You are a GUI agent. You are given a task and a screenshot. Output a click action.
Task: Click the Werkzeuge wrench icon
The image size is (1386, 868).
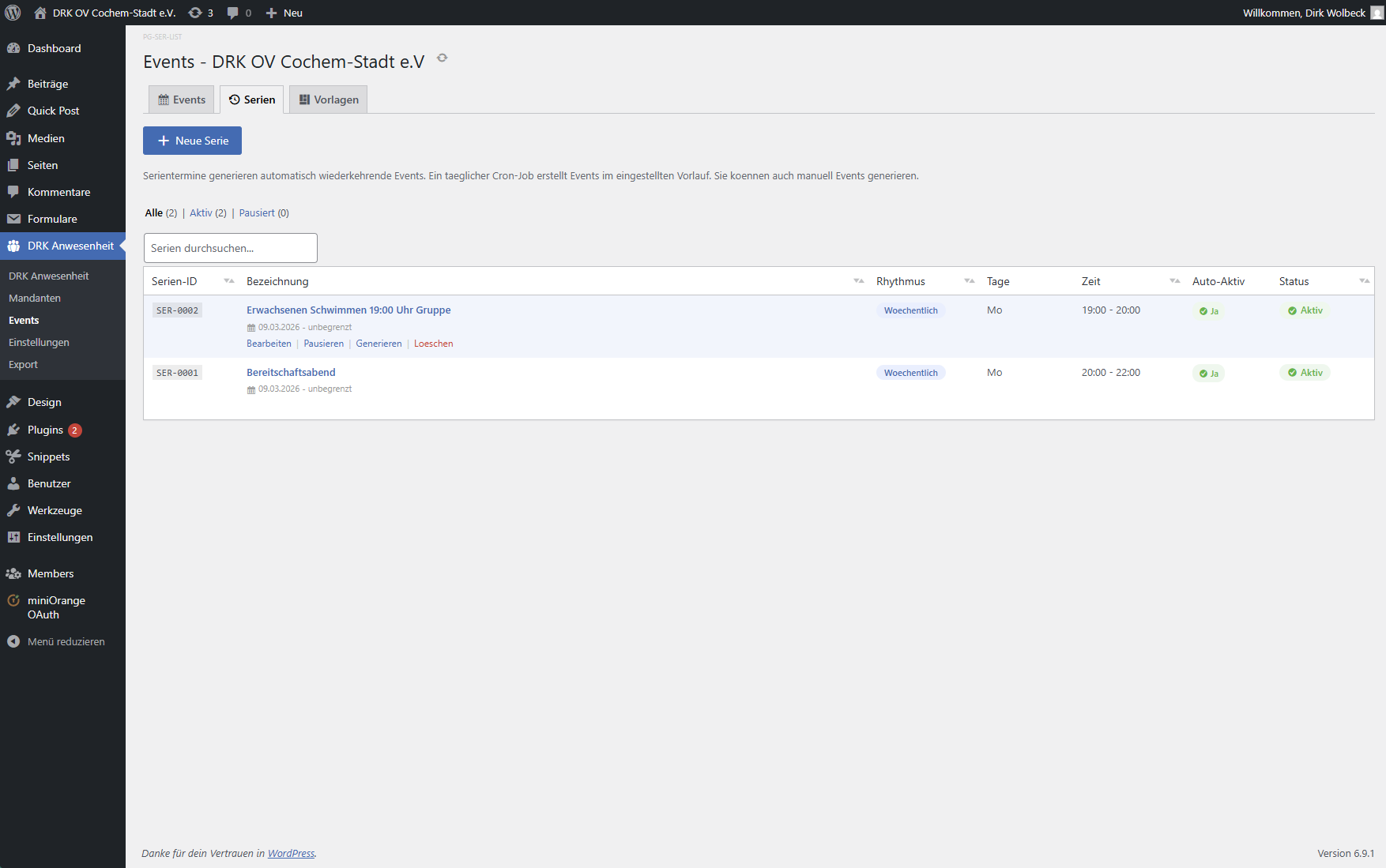pos(13,510)
